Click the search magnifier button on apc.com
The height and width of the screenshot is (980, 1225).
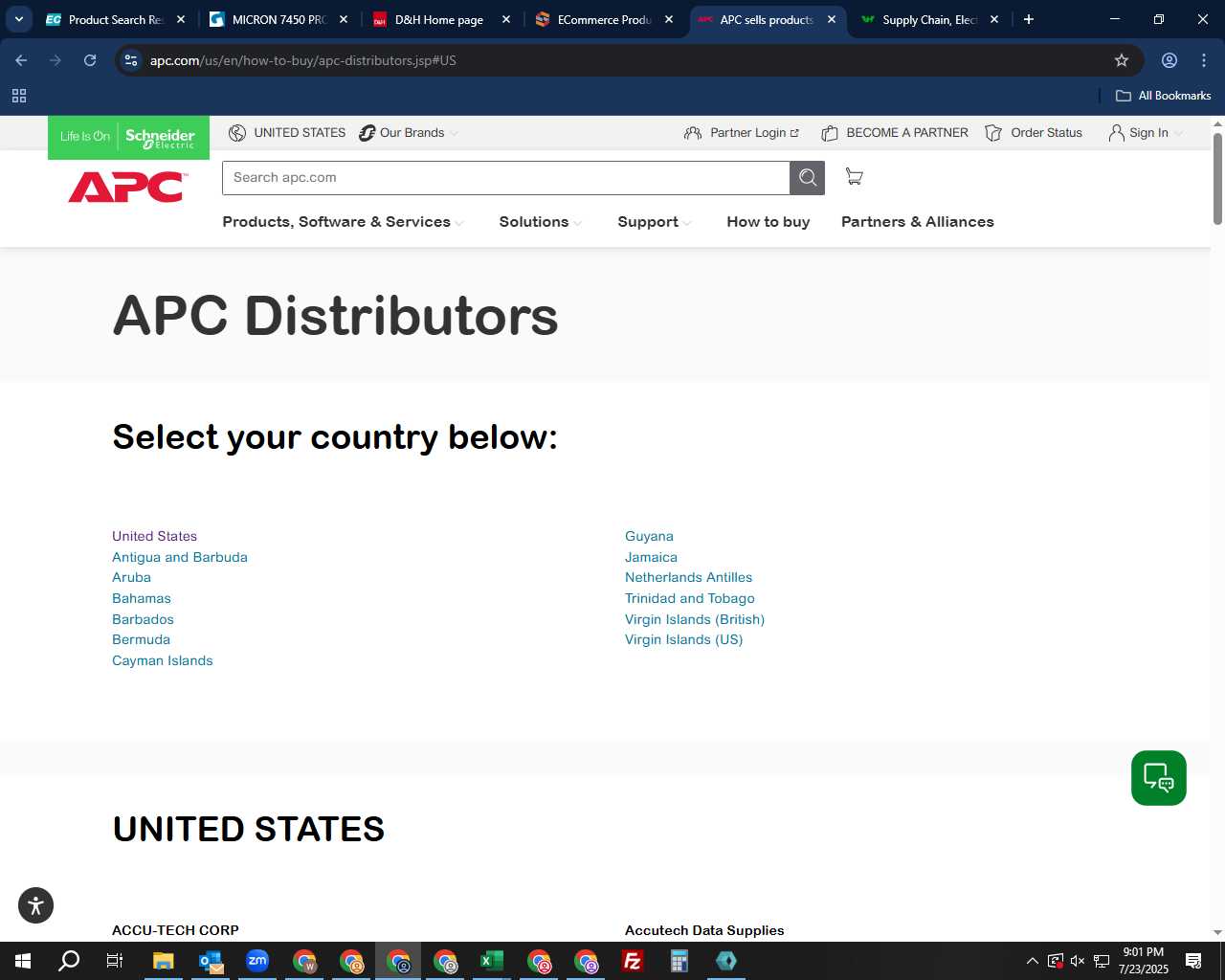tap(807, 178)
